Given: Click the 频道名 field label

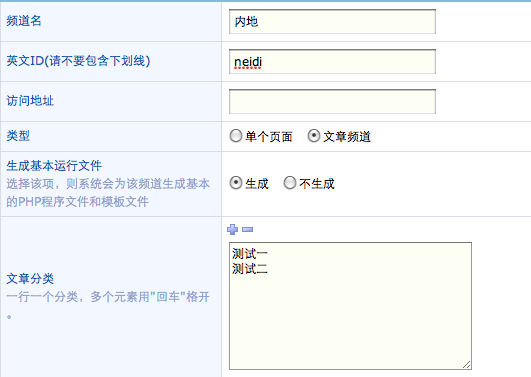Looking at the screenshot, I should coord(24,21).
